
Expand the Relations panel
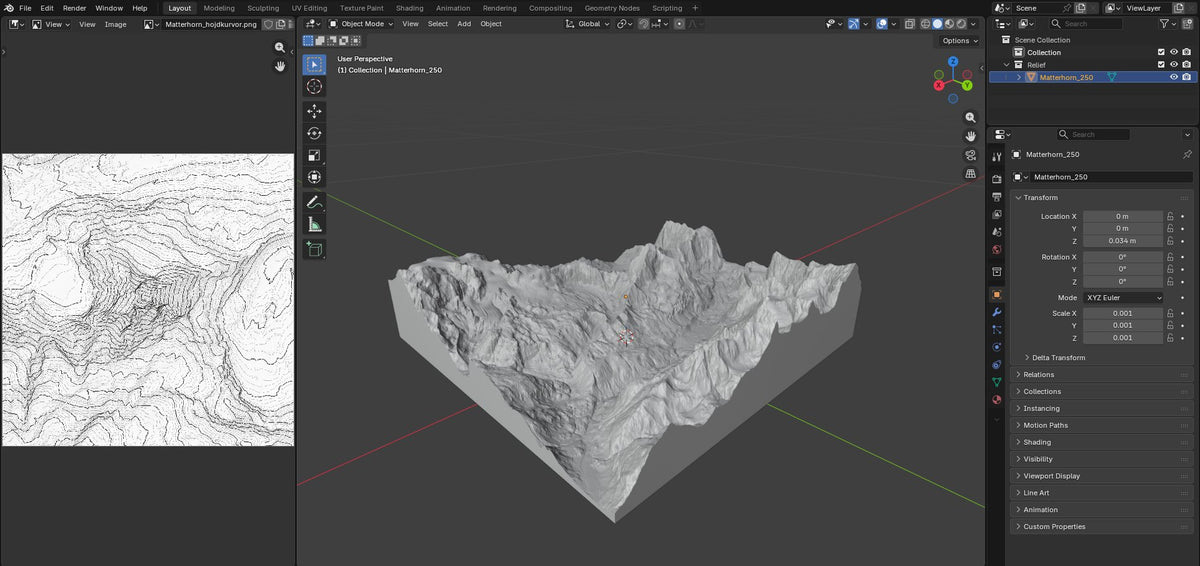(1038, 375)
